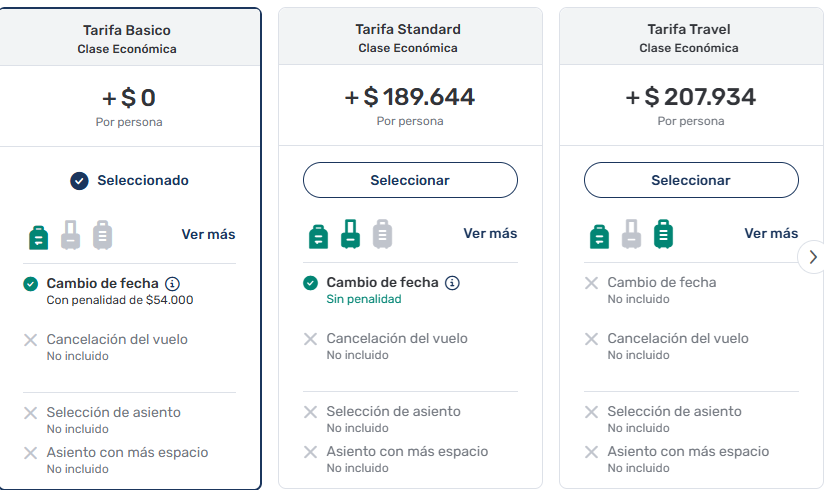Click the Tarifa Basico personal item bag icon

(x=38, y=235)
